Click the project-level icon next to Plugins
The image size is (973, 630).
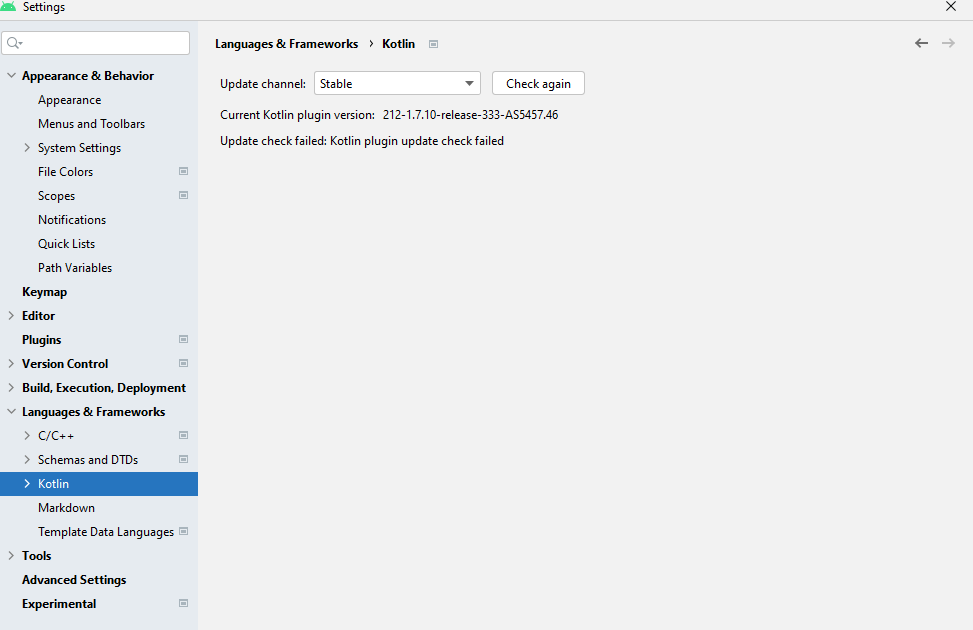click(184, 339)
